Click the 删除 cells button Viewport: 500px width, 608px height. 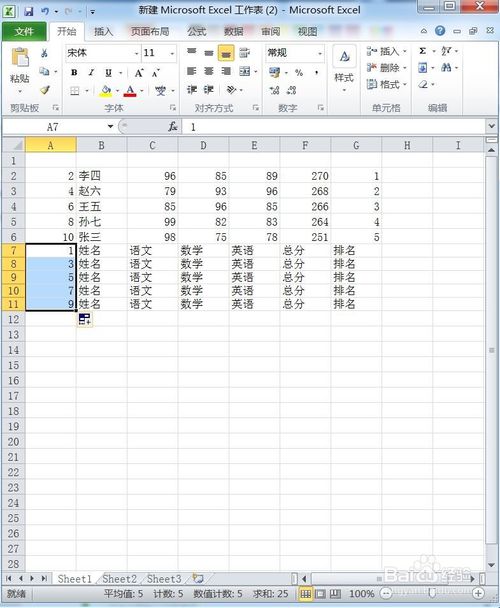point(387,68)
